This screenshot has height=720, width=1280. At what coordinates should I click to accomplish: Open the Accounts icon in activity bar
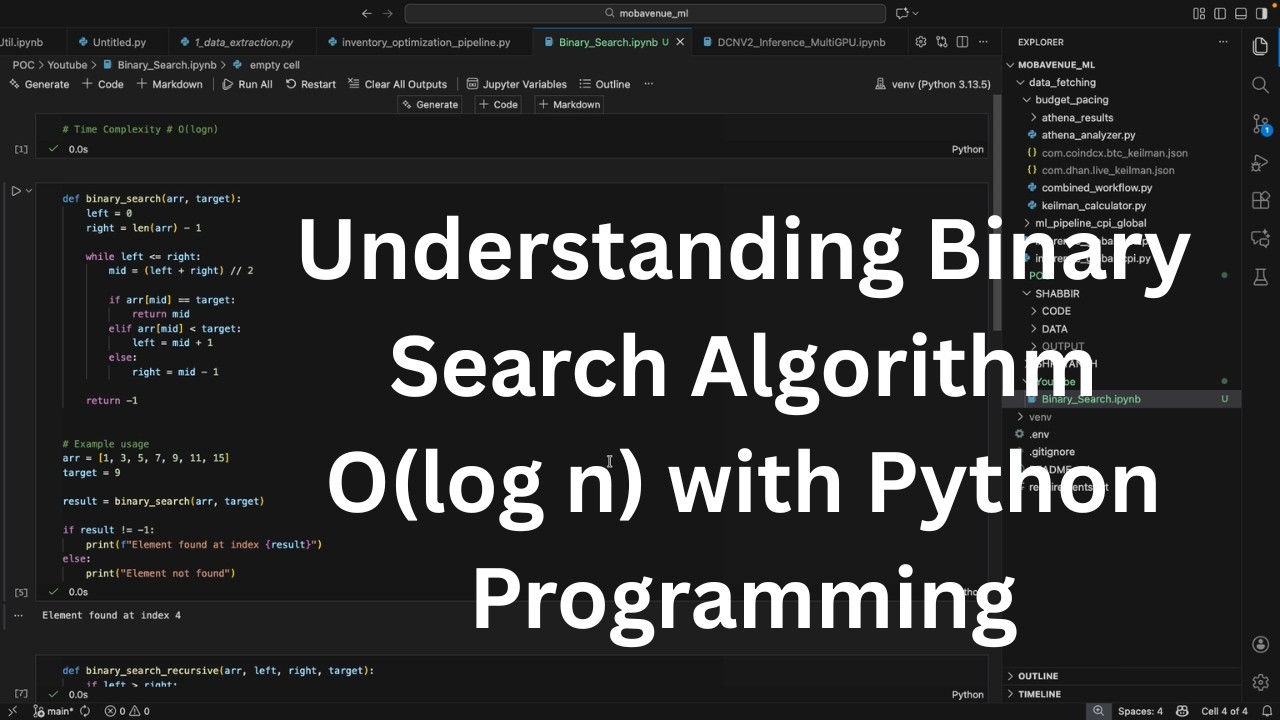[1260, 644]
